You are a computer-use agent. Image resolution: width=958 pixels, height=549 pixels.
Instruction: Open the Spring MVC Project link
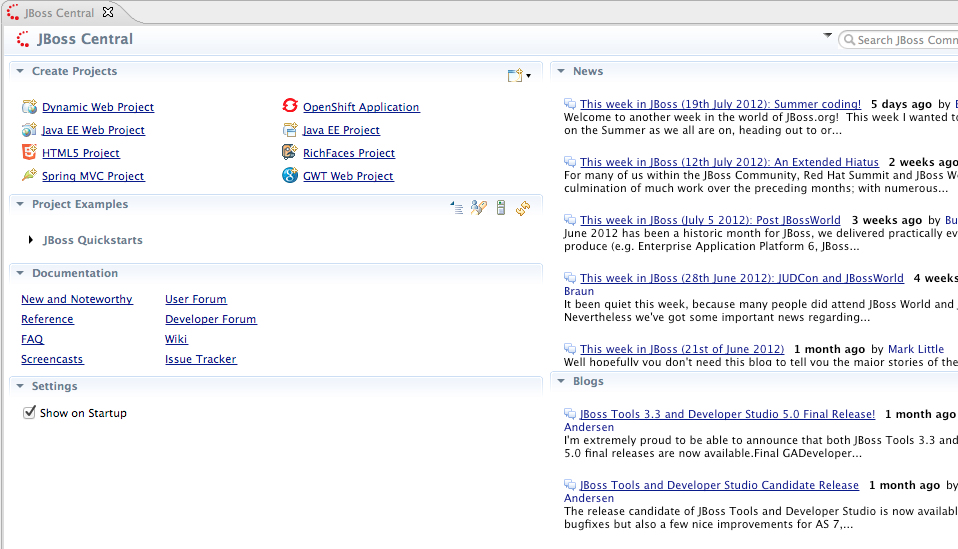(x=93, y=176)
